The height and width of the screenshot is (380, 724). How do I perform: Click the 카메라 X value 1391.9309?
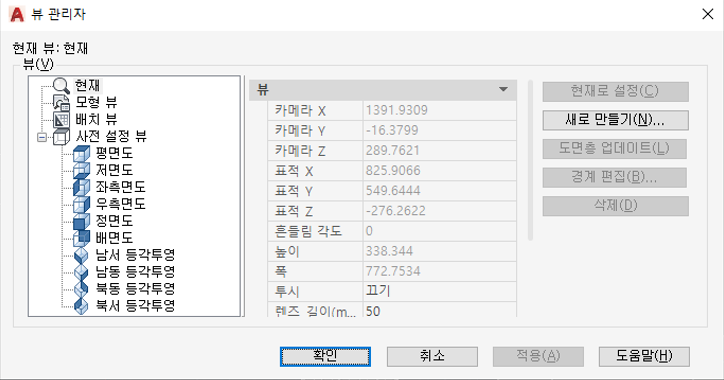tap(440, 111)
